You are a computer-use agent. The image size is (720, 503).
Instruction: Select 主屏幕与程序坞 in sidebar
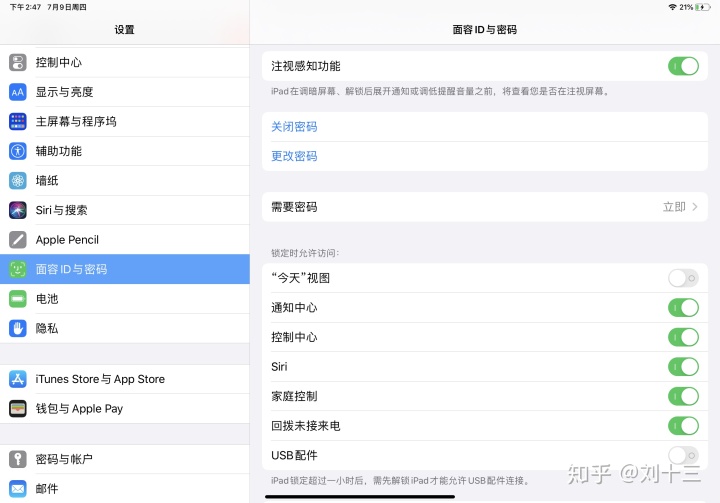125,121
